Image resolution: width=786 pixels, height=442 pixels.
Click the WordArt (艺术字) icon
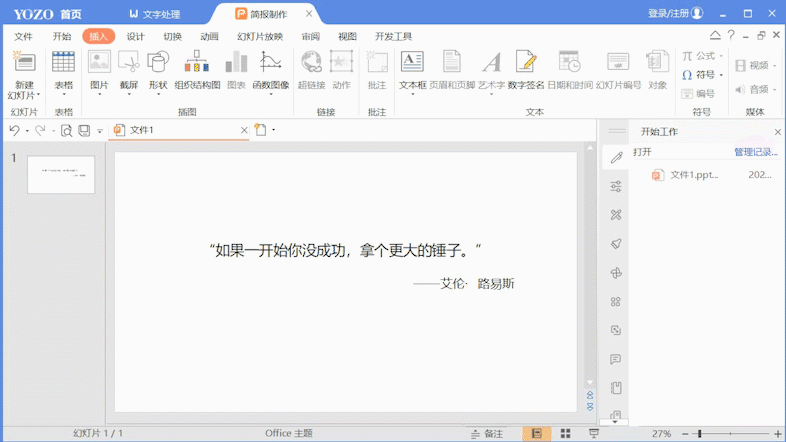click(491, 62)
